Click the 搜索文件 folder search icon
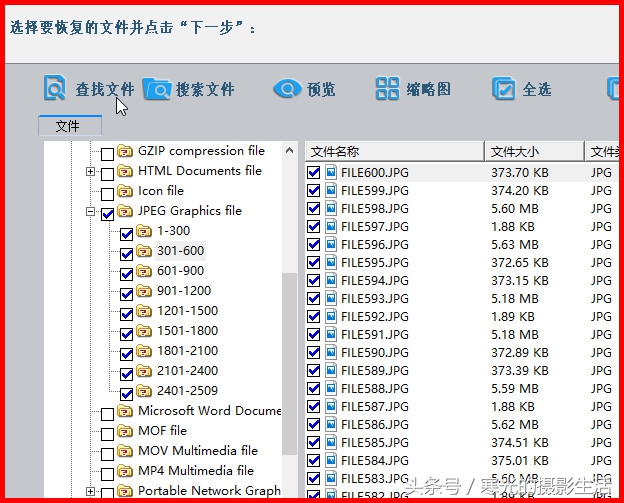The height and width of the screenshot is (503, 624). [x=157, y=89]
